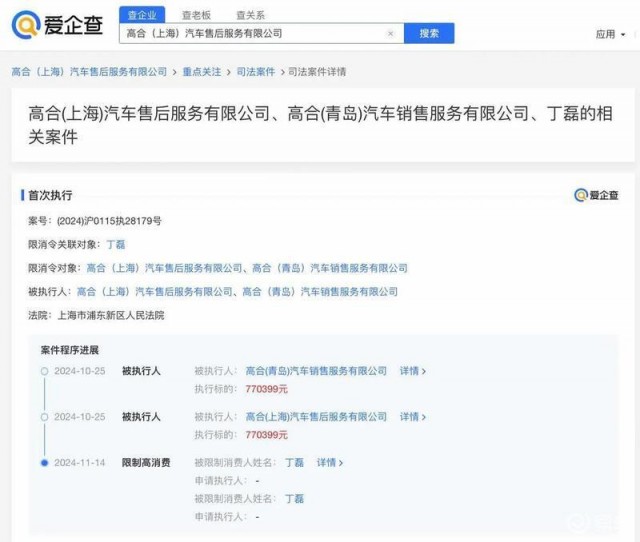The width and height of the screenshot is (640, 542).
Task: Click the 首次执行 section heading
Action: pos(50,195)
